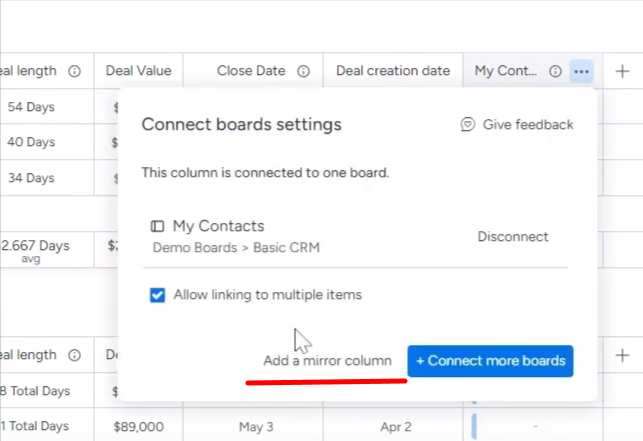Screen dimensions: 643x441
Task: Click Add a mirror column
Action: coord(327,361)
